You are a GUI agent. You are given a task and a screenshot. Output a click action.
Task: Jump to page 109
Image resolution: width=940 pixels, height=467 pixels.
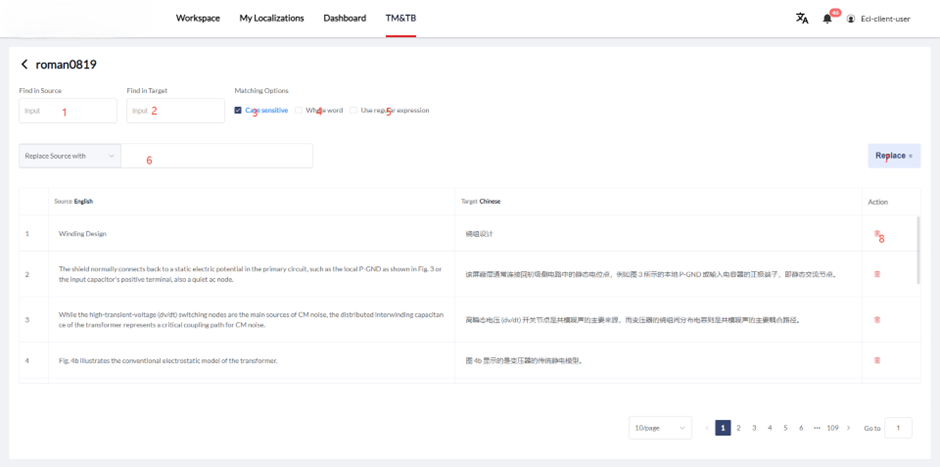pos(832,428)
